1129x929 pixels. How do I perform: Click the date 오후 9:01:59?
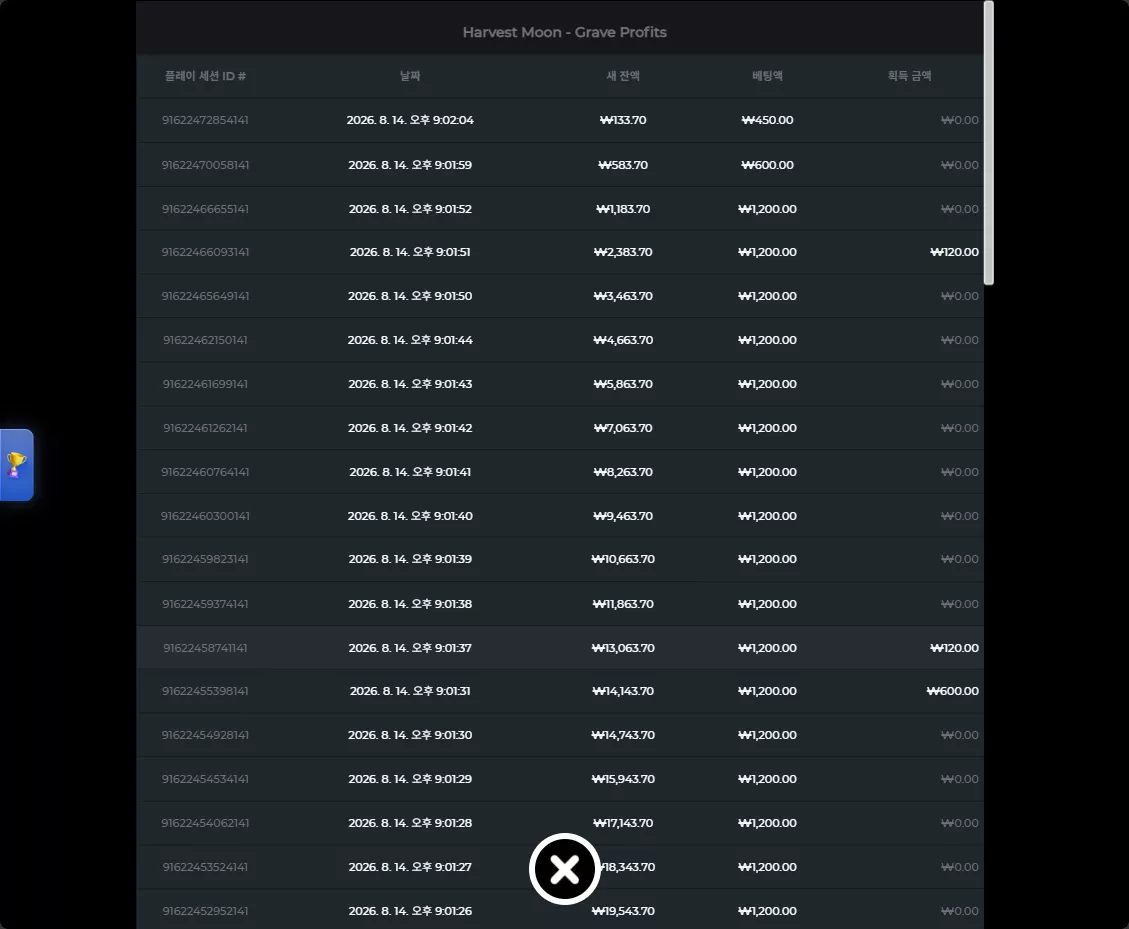pyautogui.click(x=410, y=165)
